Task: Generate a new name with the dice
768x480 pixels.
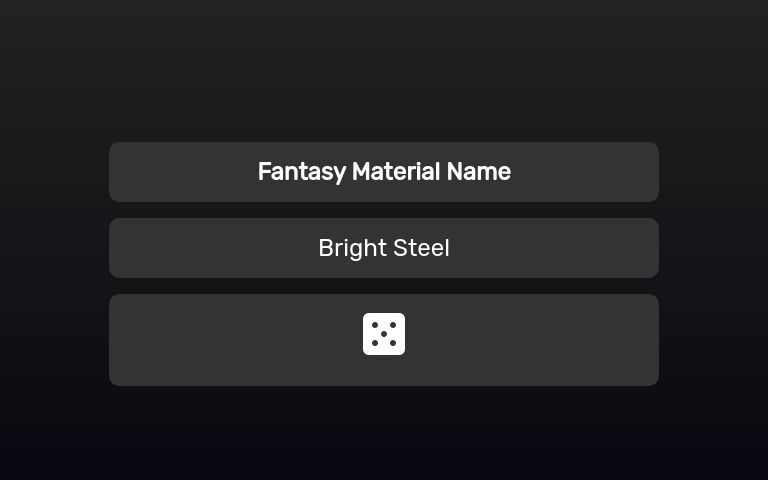Action: click(x=384, y=334)
